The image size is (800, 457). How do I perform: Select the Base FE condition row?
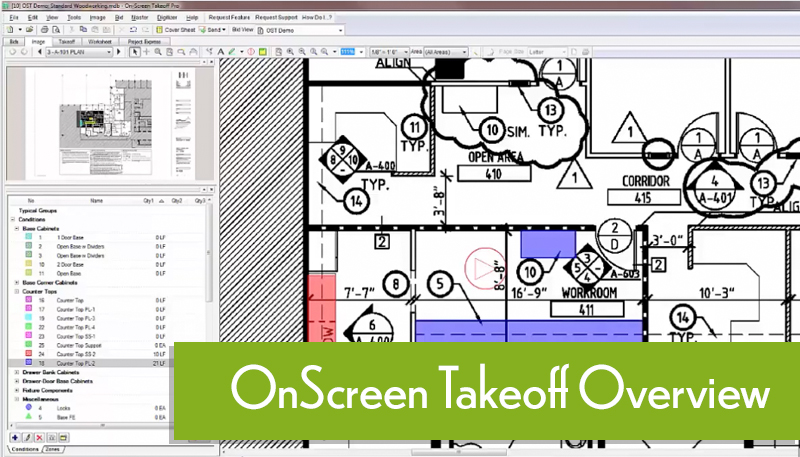point(92,417)
